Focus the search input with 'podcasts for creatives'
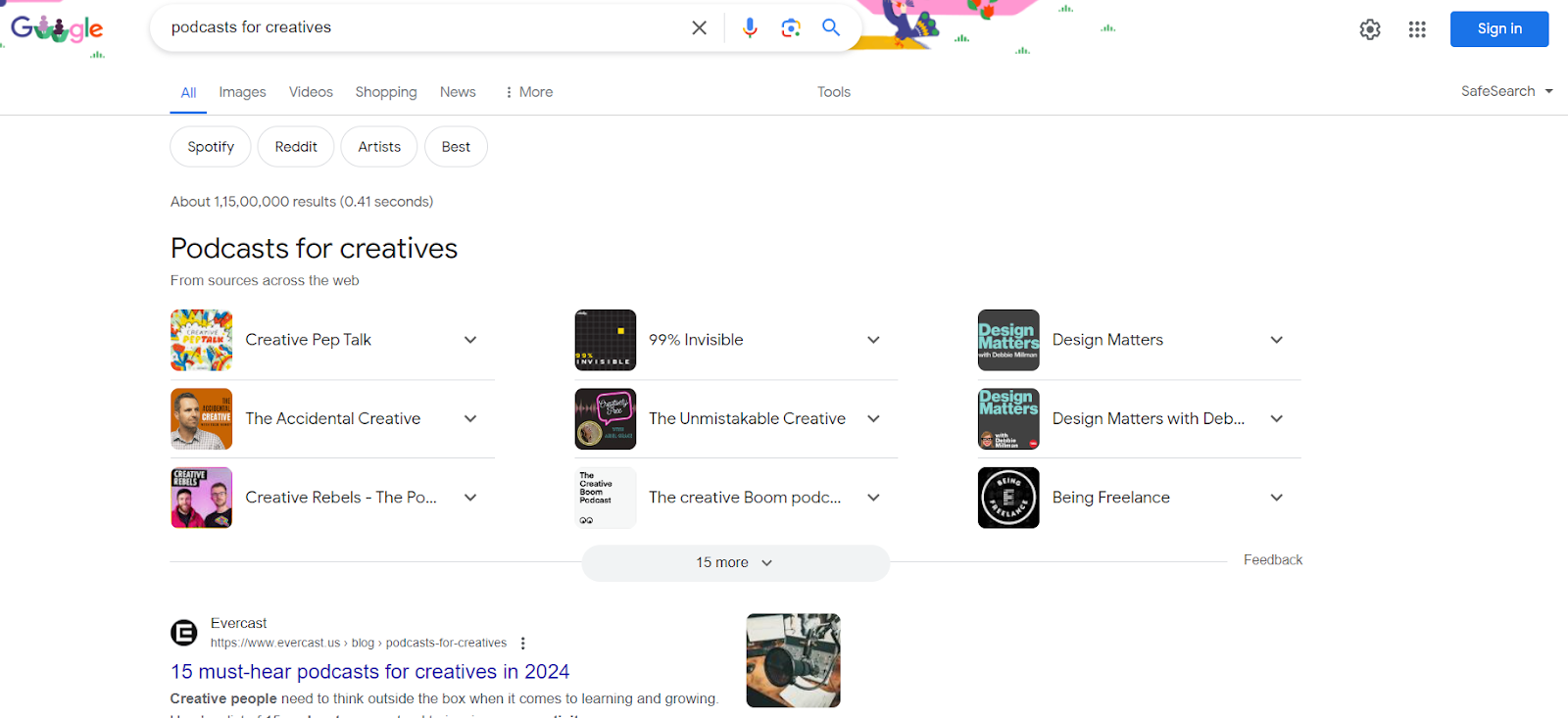This screenshot has width=1568, height=718. point(421,27)
